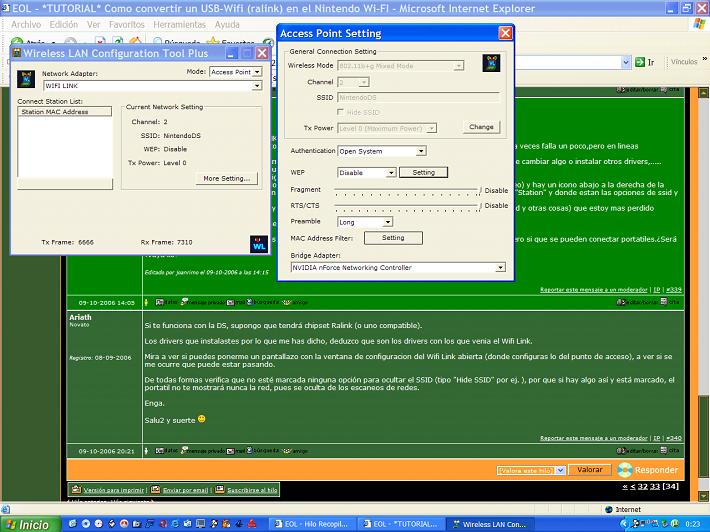Click búsqueda icon in the 20:21 post row
710x532 pixels.
[x=263, y=451]
